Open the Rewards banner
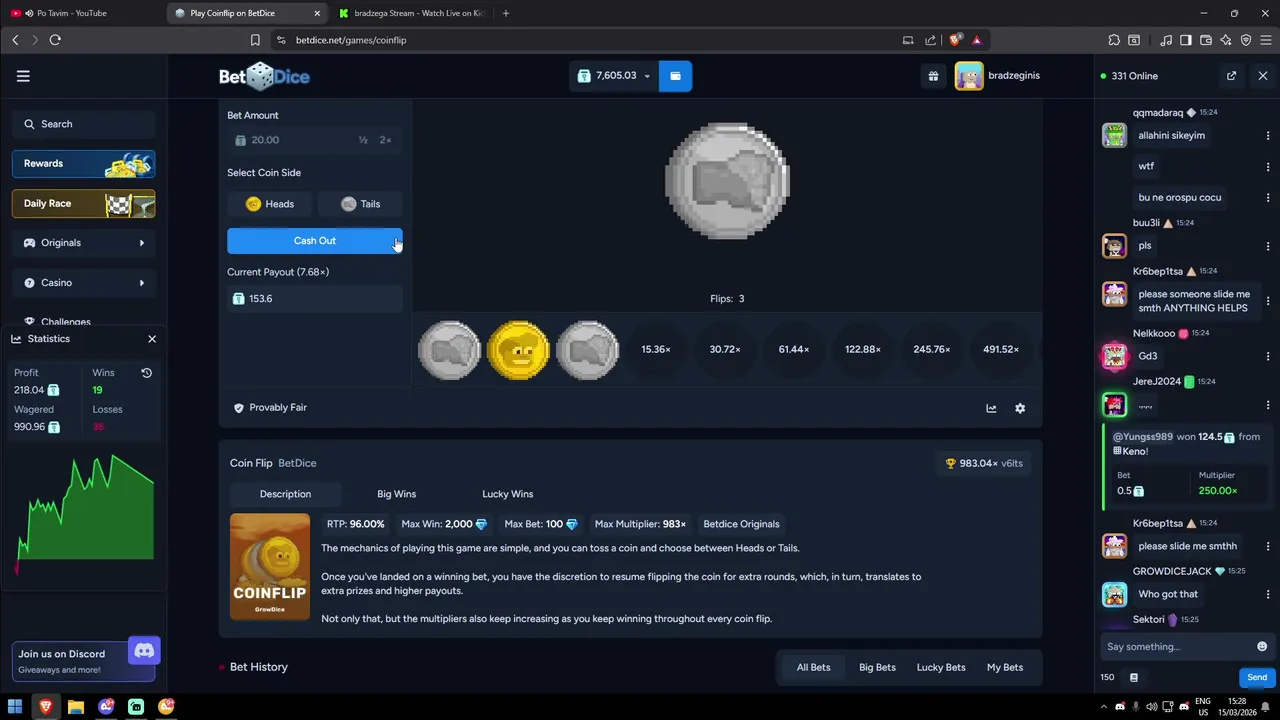Viewport: 1280px width, 720px height. point(84,164)
